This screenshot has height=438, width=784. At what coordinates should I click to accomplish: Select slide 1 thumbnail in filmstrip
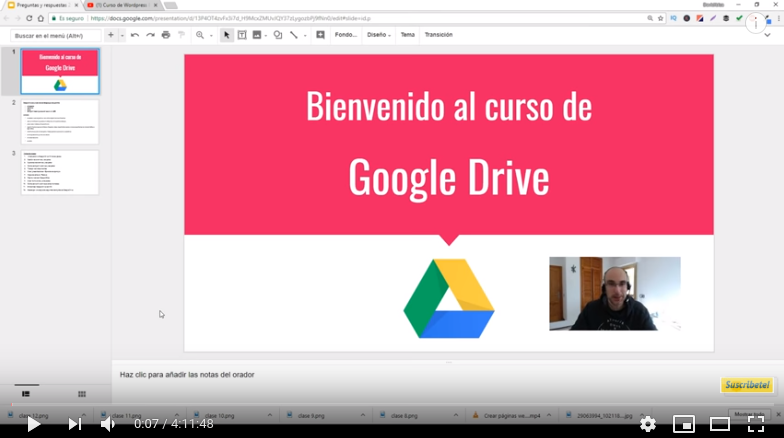tap(60, 72)
